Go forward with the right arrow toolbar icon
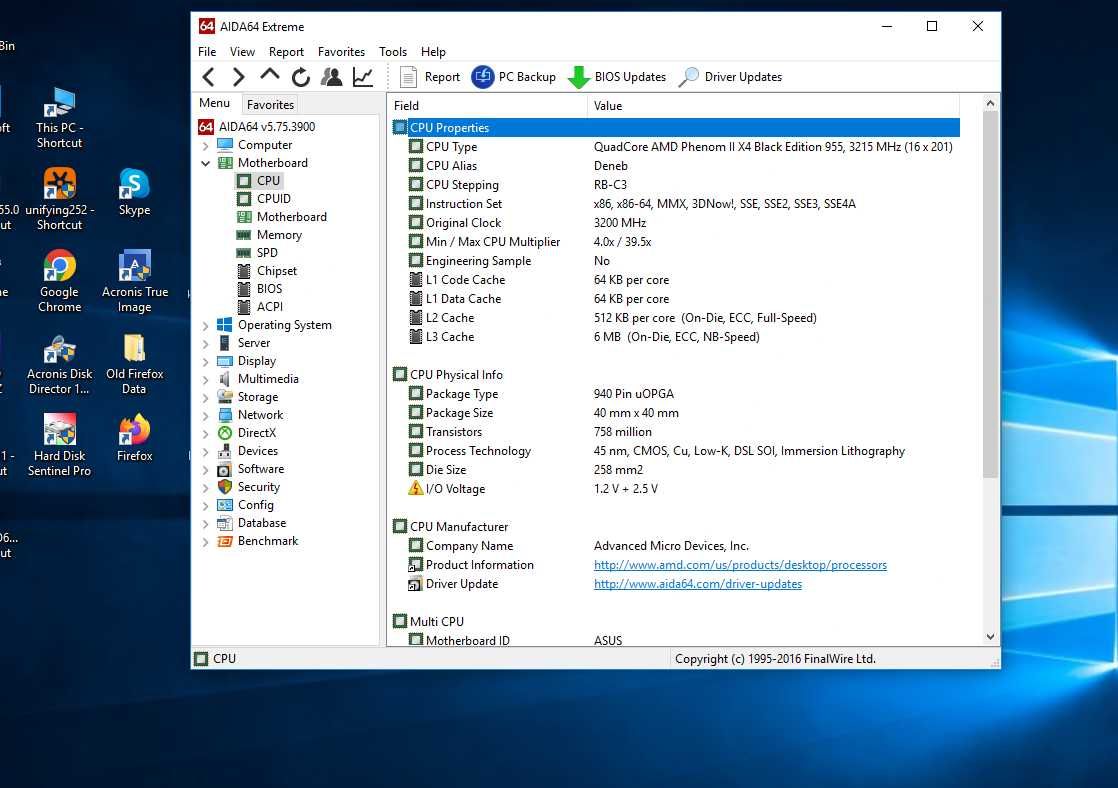This screenshot has height=788, width=1118. [238, 77]
